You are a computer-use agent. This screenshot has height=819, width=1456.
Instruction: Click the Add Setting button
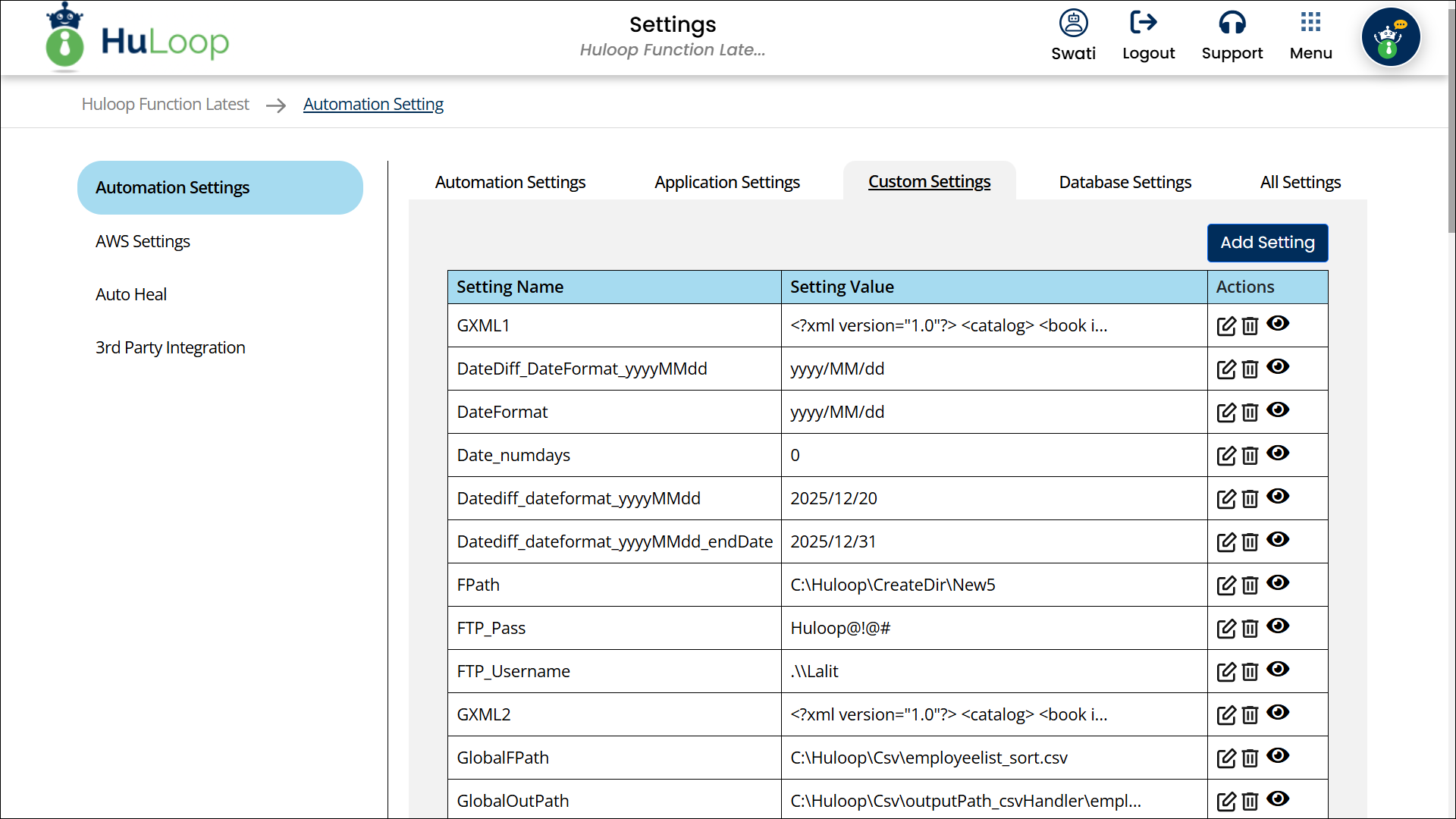click(x=1267, y=243)
